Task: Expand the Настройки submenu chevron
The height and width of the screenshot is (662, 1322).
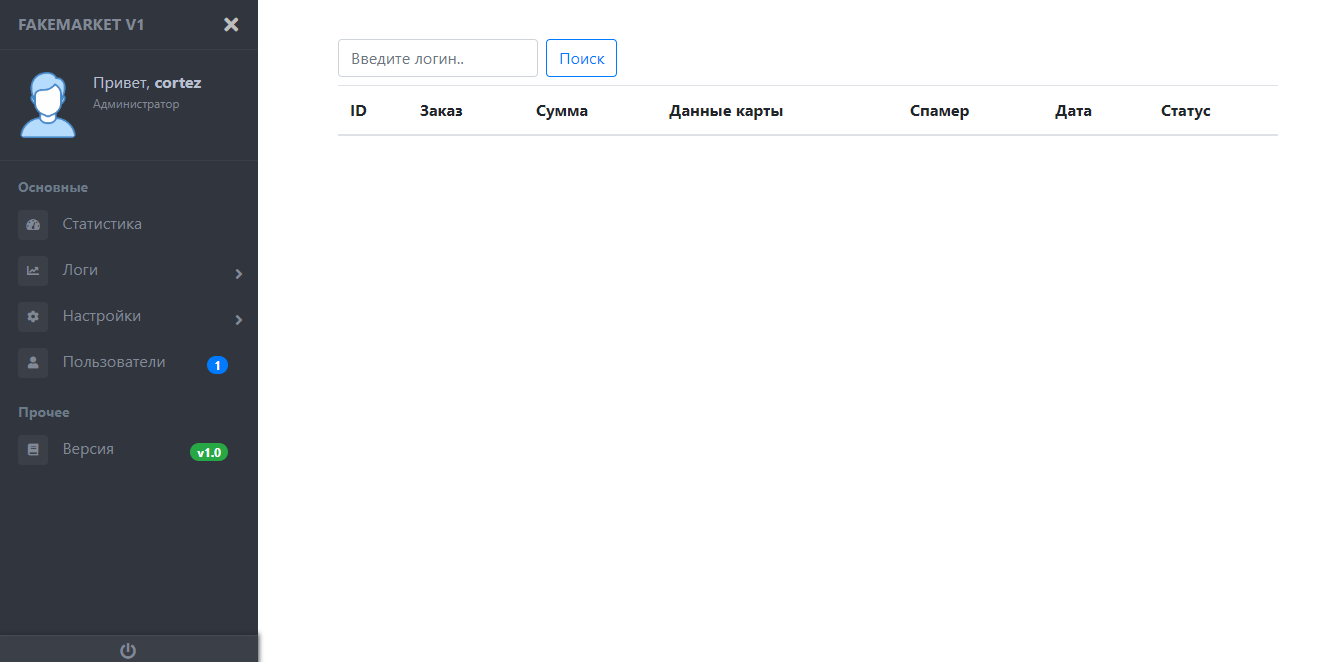Action: pos(238,320)
